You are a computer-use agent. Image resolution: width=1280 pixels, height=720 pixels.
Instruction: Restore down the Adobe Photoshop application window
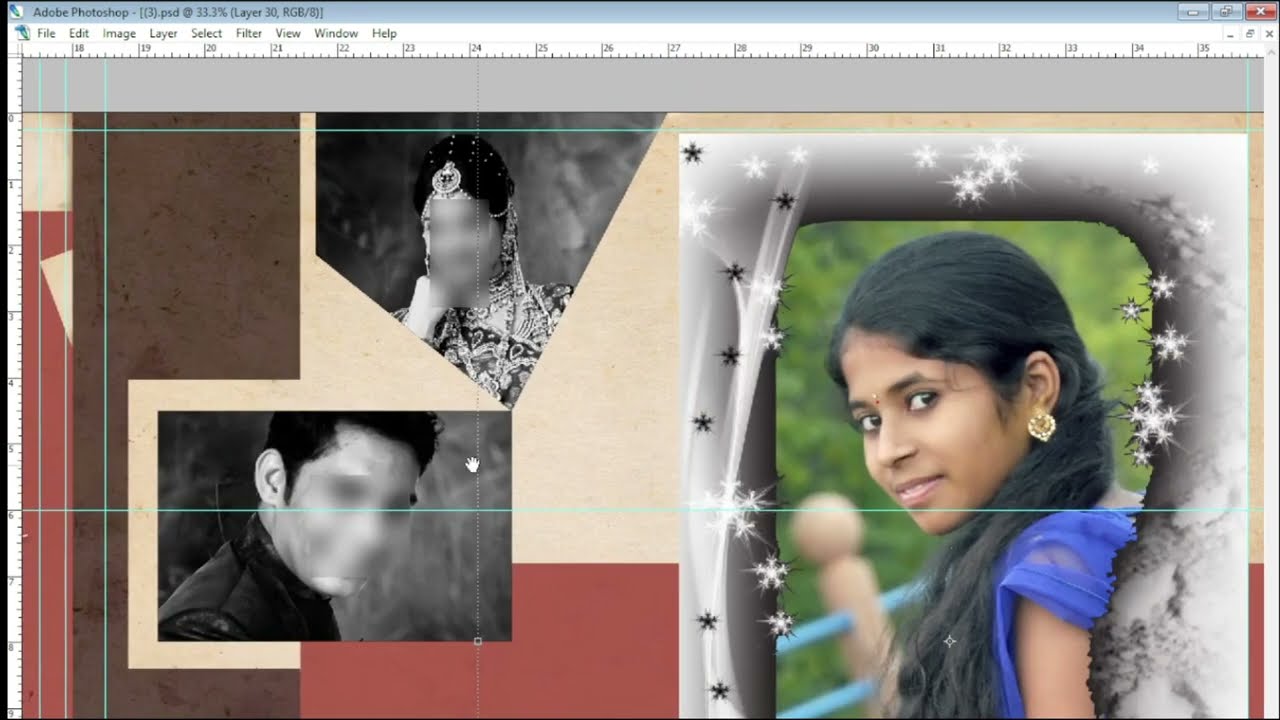click(x=1225, y=11)
